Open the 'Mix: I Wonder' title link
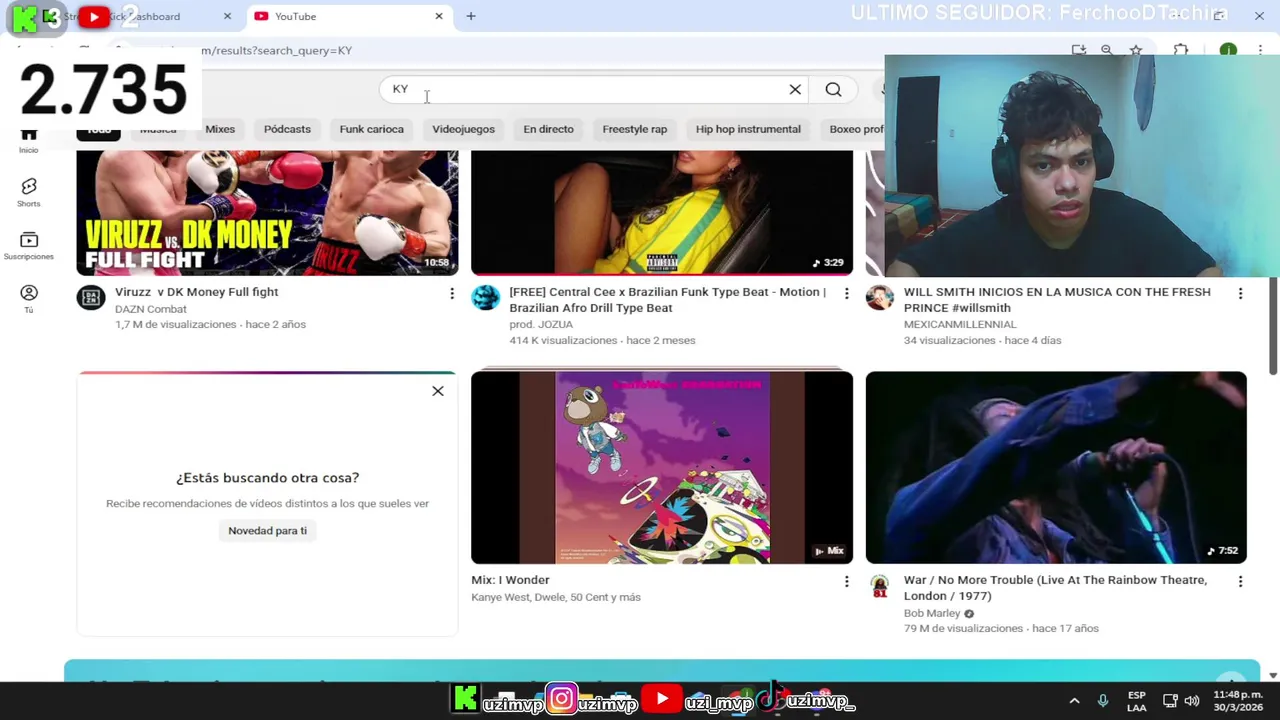Screen dimensions: 1280x720 [x=510, y=580]
